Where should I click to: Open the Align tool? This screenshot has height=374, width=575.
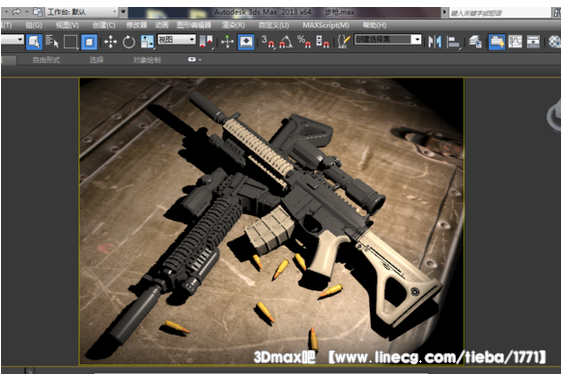pyautogui.click(x=453, y=42)
